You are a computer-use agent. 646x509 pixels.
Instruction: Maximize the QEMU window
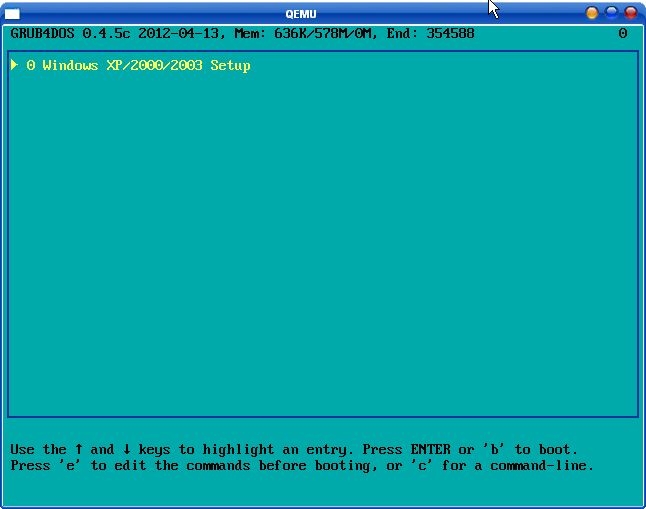tap(611, 13)
